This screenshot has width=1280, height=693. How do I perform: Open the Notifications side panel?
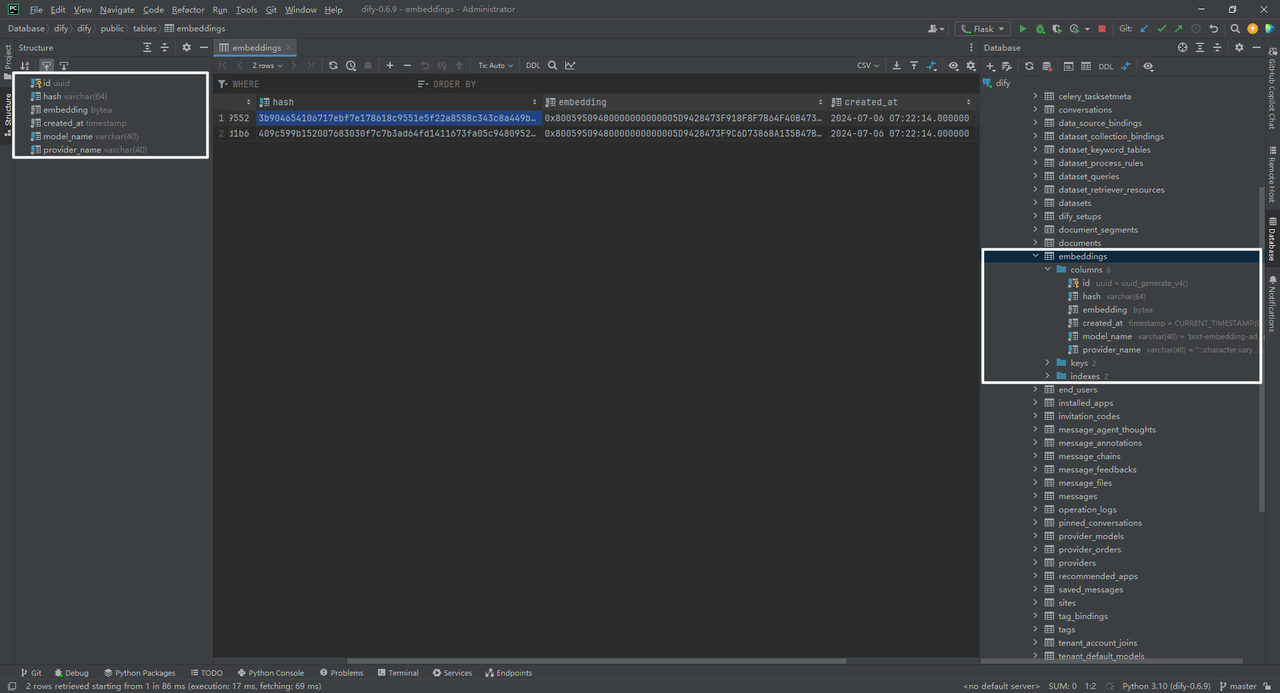tap(1272, 304)
